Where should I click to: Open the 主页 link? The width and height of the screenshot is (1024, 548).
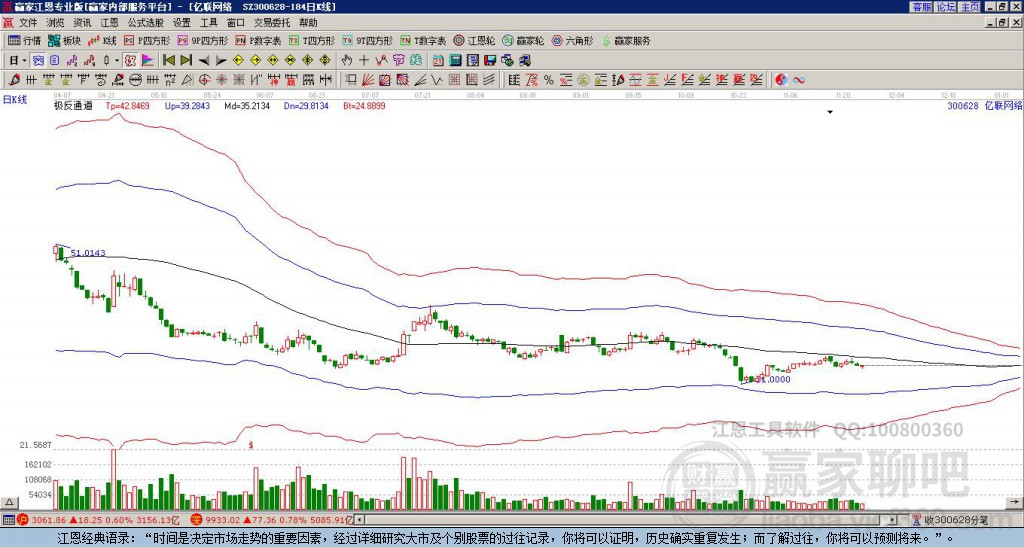tap(970, 7)
